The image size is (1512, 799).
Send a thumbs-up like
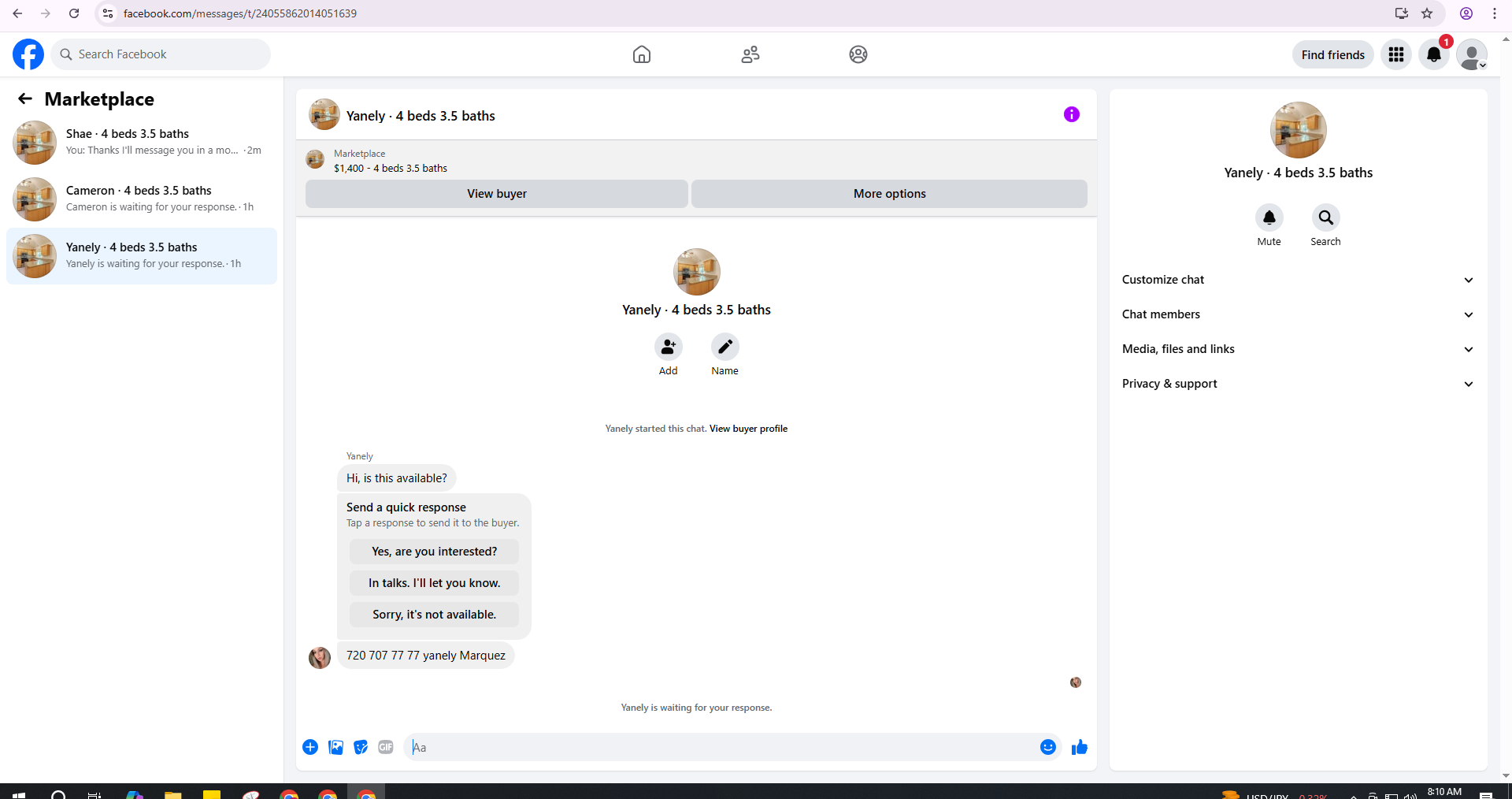[x=1079, y=747]
